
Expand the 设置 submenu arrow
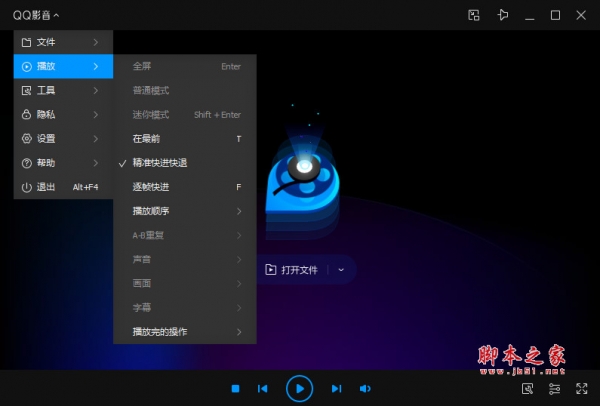(x=96, y=139)
